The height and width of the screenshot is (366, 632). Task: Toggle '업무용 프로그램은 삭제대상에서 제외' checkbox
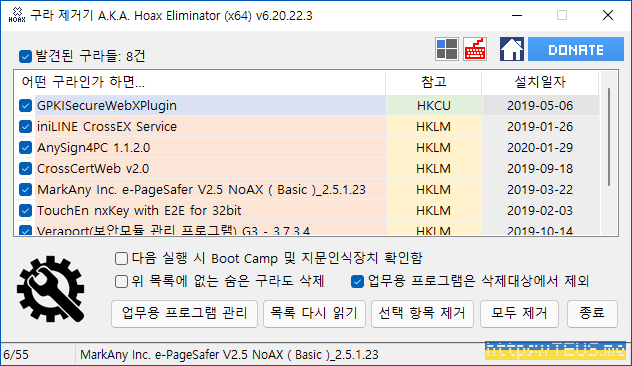(357, 281)
